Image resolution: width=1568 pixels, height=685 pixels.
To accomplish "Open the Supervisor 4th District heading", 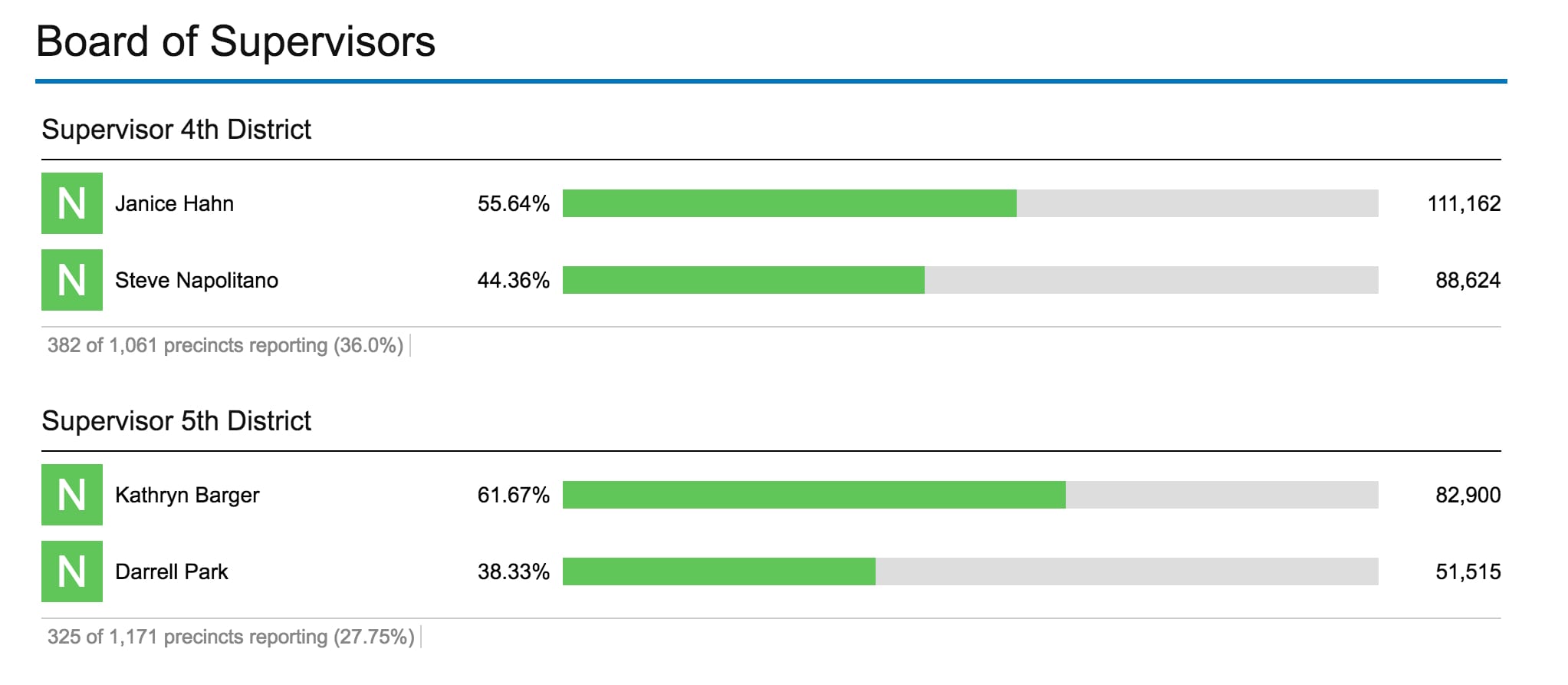I will coord(176,130).
